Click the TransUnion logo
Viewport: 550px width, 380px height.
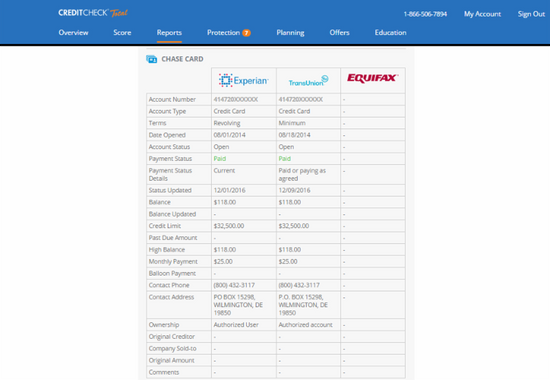click(x=308, y=81)
